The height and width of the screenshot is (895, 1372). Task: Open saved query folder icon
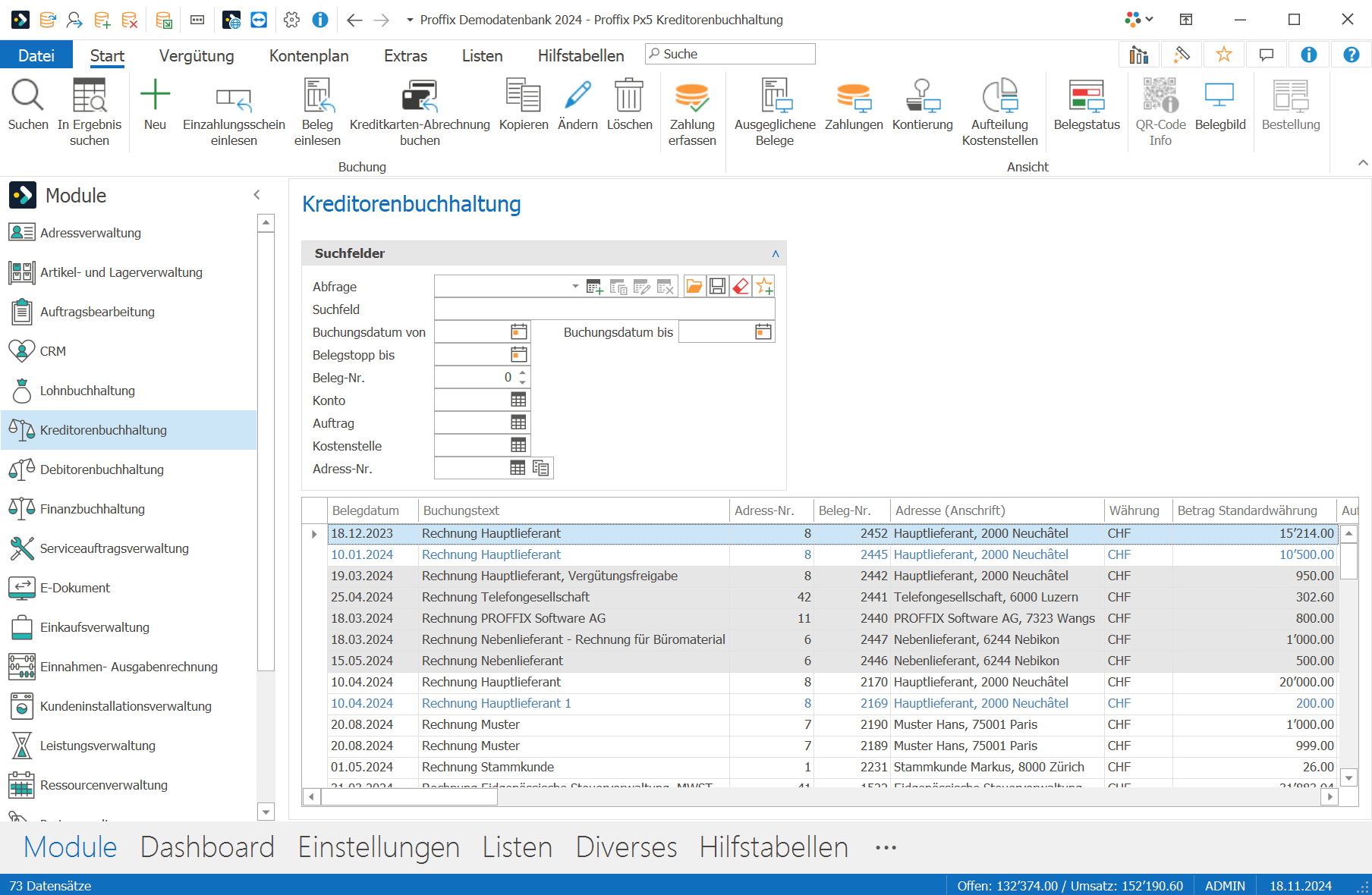(694, 286)
